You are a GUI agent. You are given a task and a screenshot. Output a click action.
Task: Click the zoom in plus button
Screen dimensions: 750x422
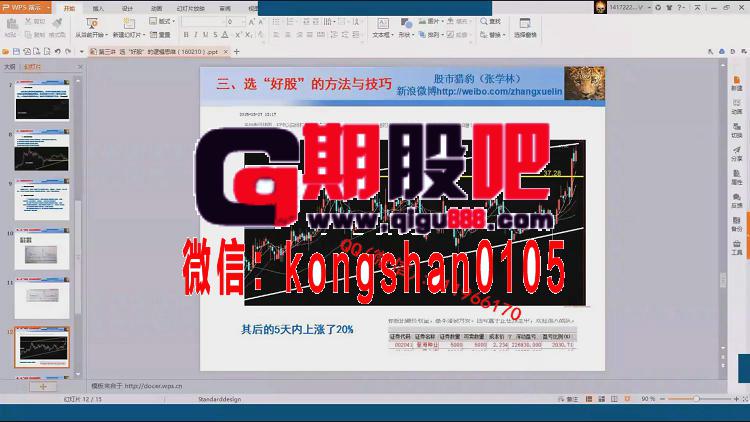coord(736,399)
